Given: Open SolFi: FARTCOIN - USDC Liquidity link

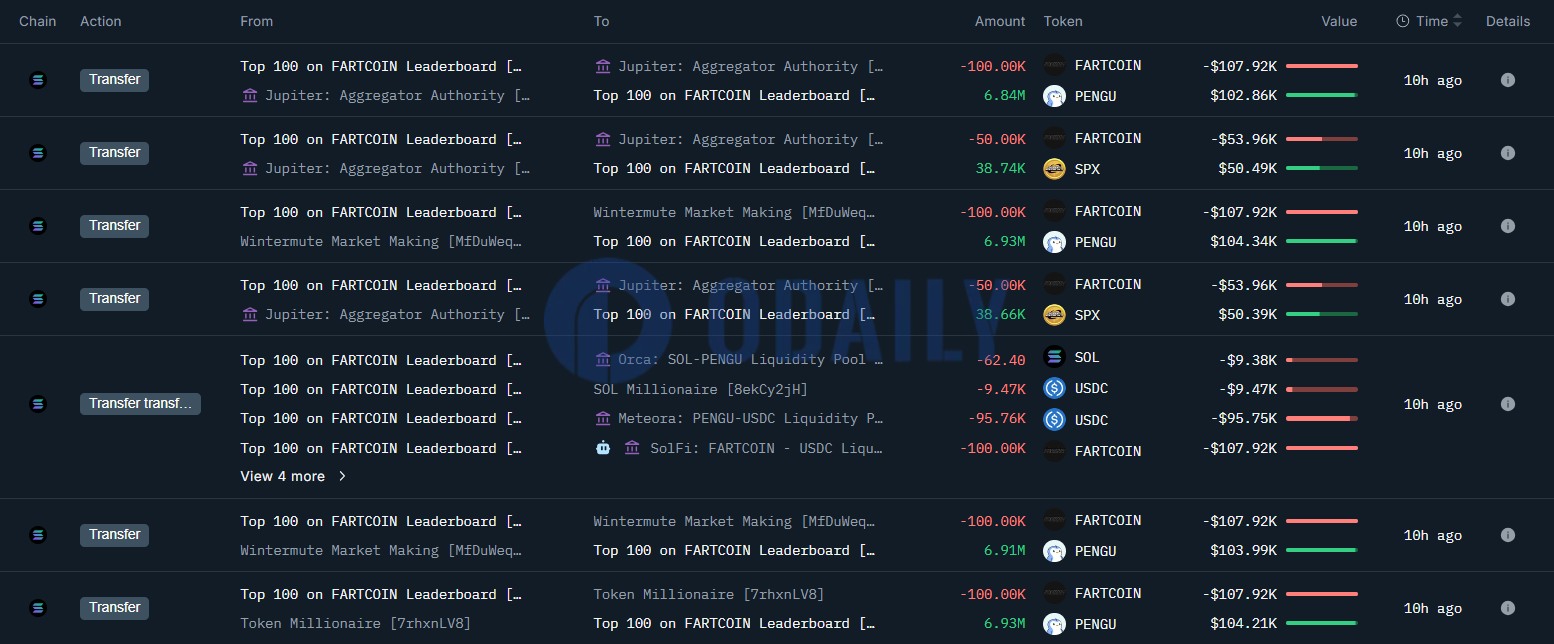Looking at the screenshot, I should pos(767,448).
